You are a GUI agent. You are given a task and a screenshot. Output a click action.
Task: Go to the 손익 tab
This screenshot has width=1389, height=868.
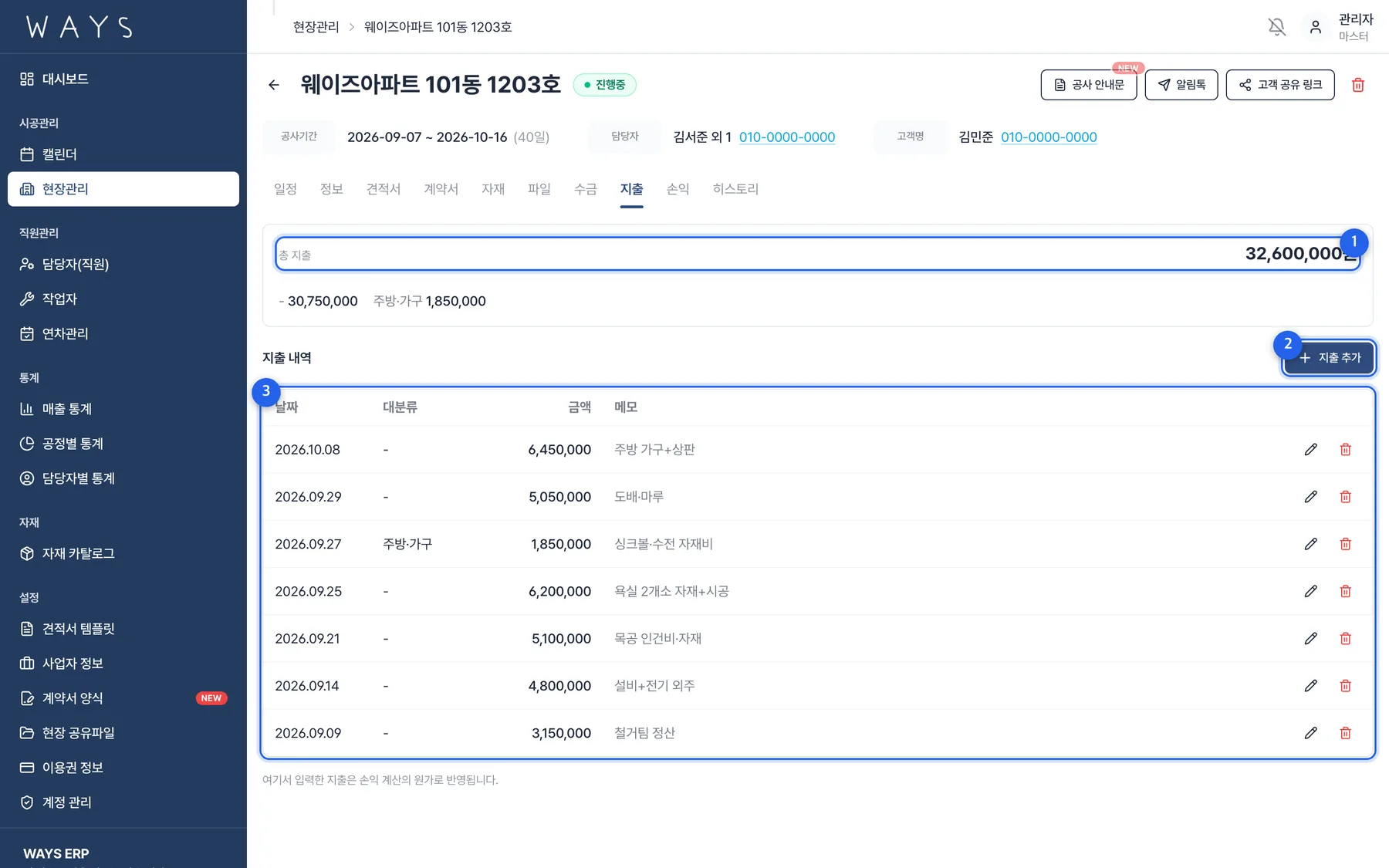[678, 189]
